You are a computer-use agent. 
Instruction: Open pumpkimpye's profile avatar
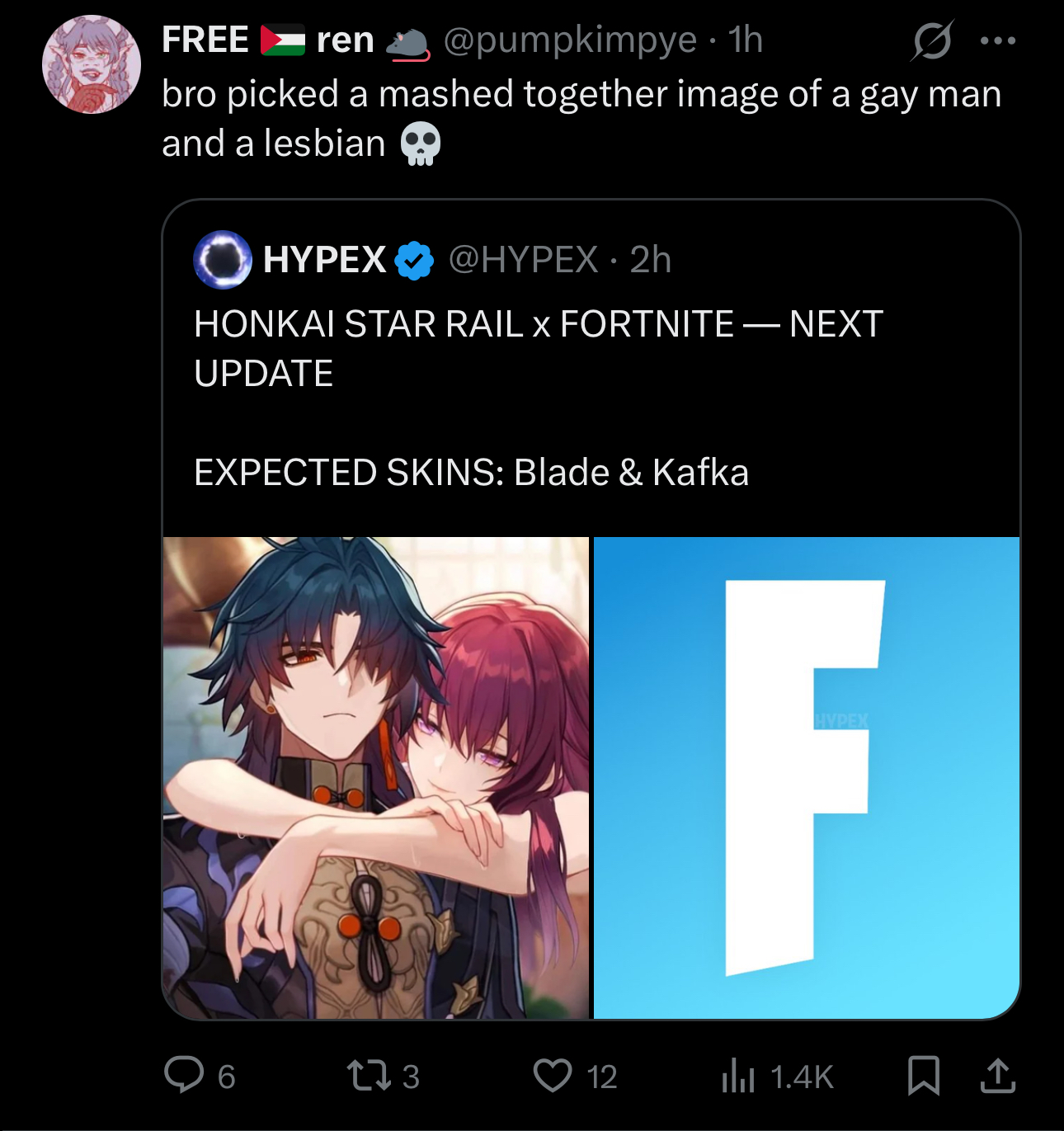click(x=92, y=64)
